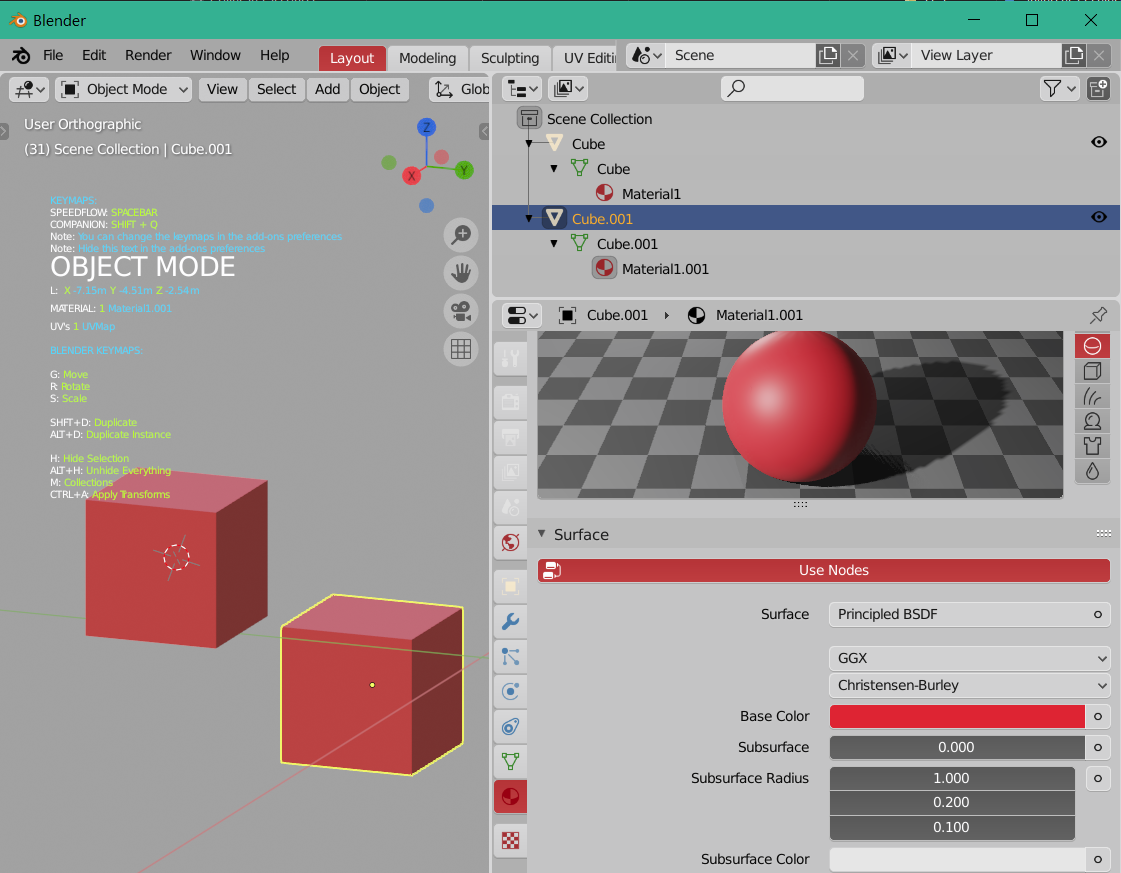
Task: Open outliner filter dropdown
Action: click(1059, 89)
